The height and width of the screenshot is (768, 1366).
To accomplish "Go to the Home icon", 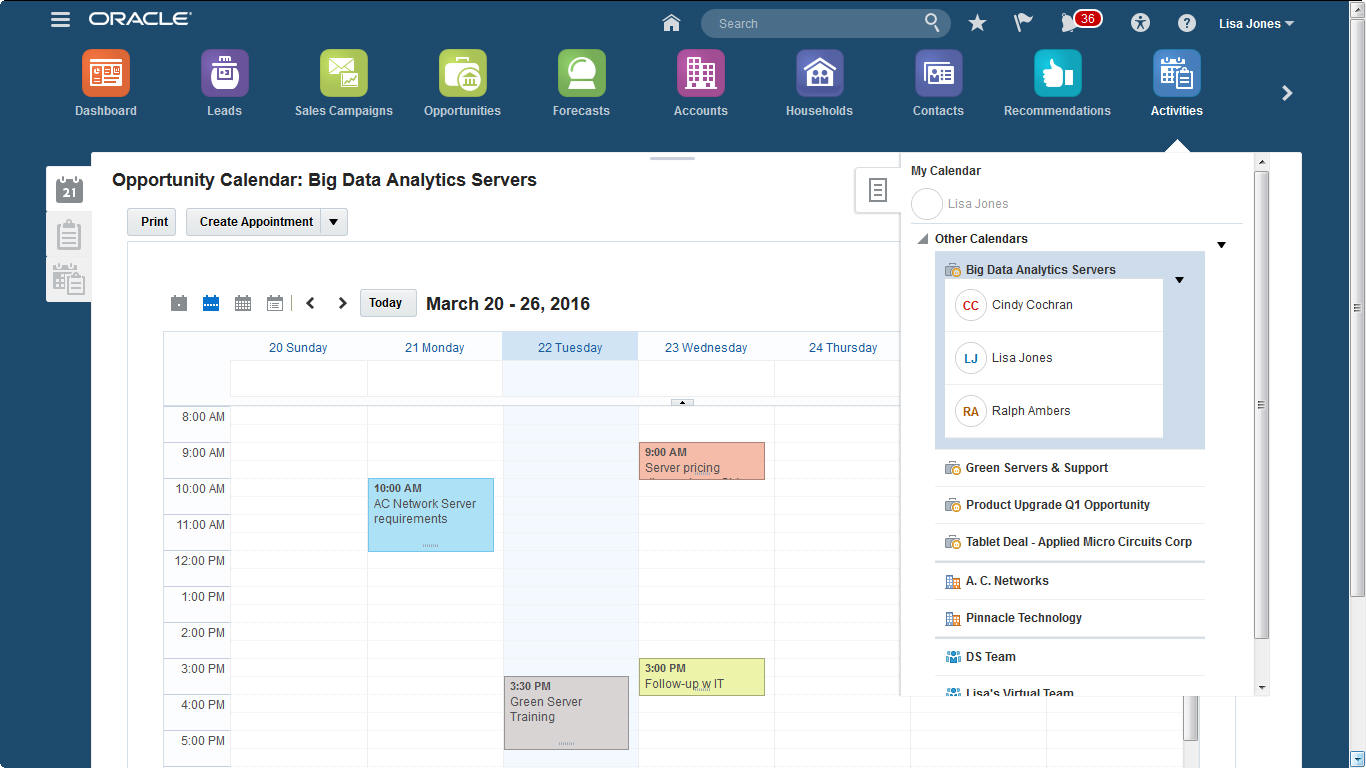I will point(671,23).
